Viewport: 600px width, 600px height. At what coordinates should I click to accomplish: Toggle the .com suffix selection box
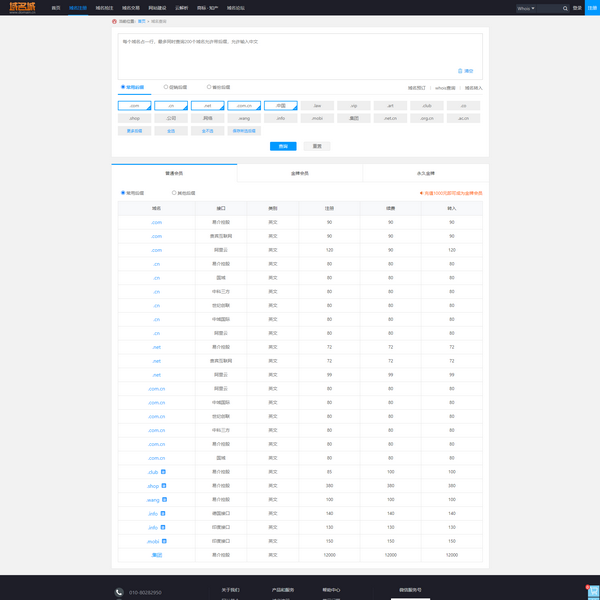pos(134,105)
